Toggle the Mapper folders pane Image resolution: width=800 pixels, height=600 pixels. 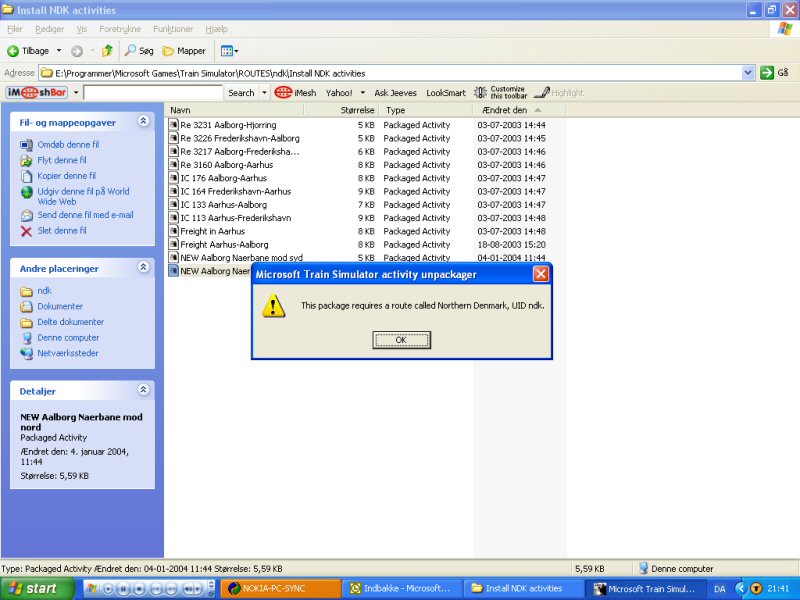tap(184, 51)
